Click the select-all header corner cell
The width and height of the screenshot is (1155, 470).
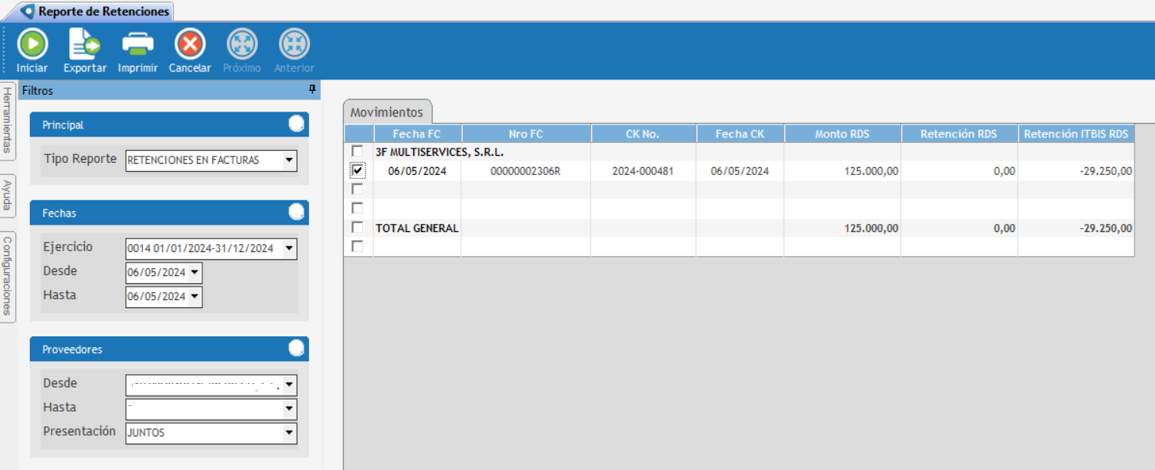tap(359, 133)
